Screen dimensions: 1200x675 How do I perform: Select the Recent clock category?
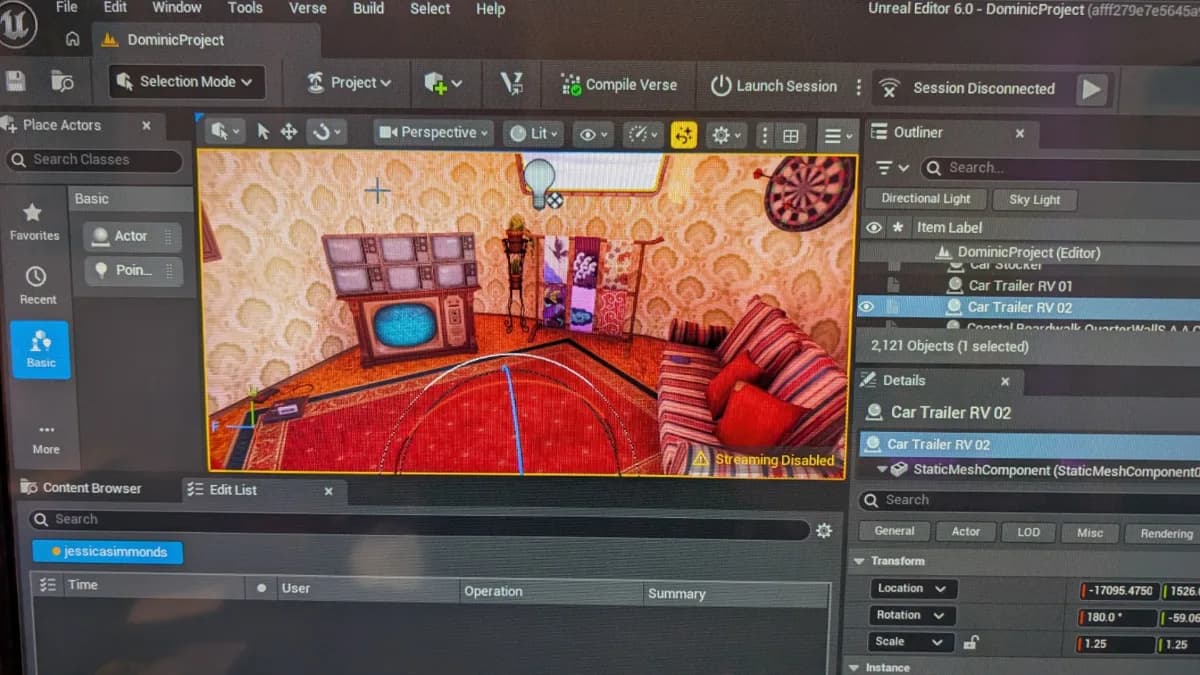point(37,284)
